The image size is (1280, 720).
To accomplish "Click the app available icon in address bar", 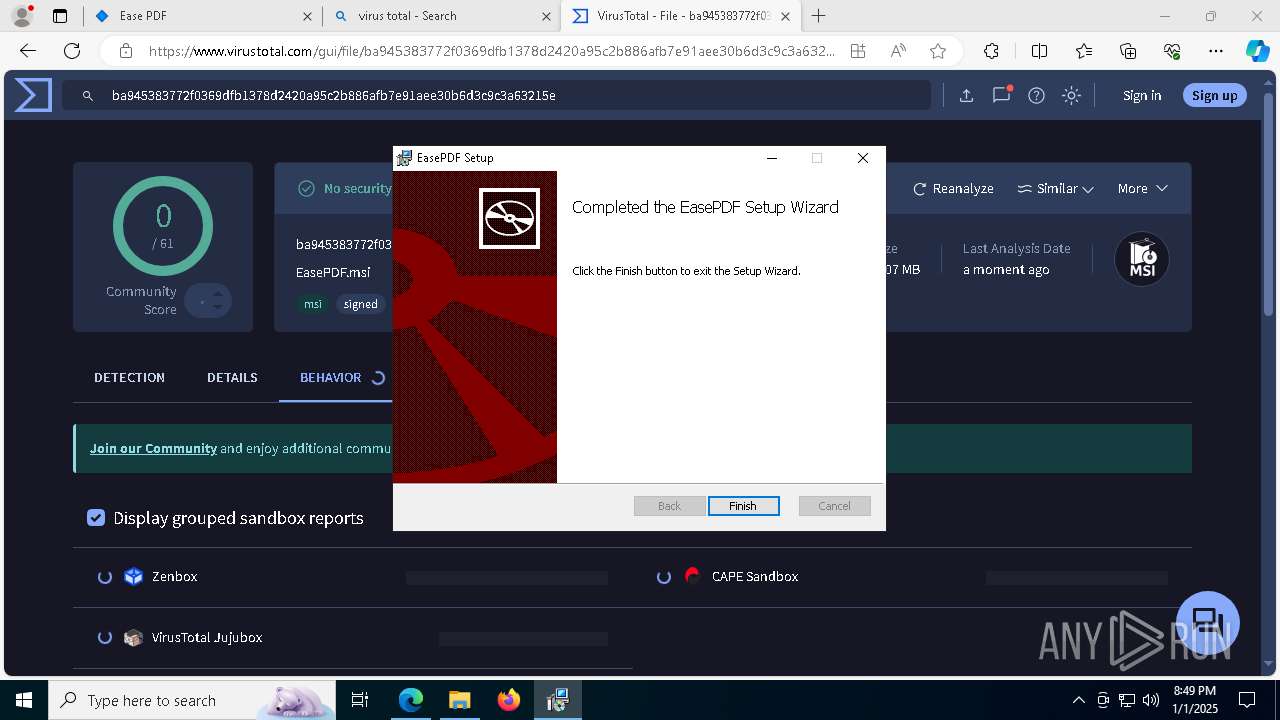I will point(857,51).
